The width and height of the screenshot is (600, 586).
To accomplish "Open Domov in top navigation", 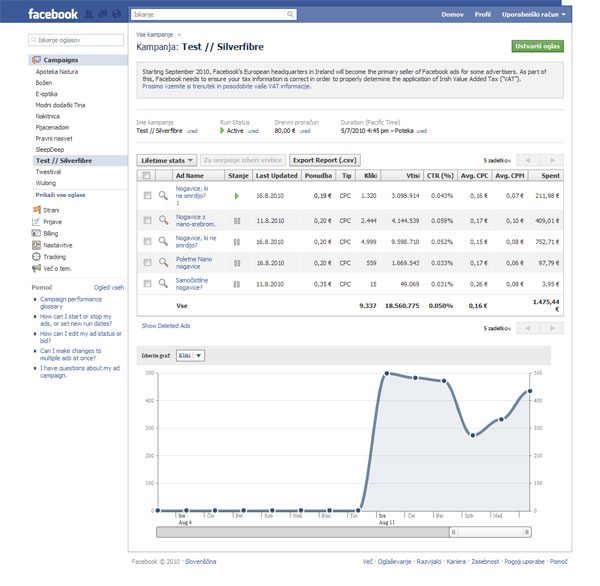I will (x=452, y=15).
